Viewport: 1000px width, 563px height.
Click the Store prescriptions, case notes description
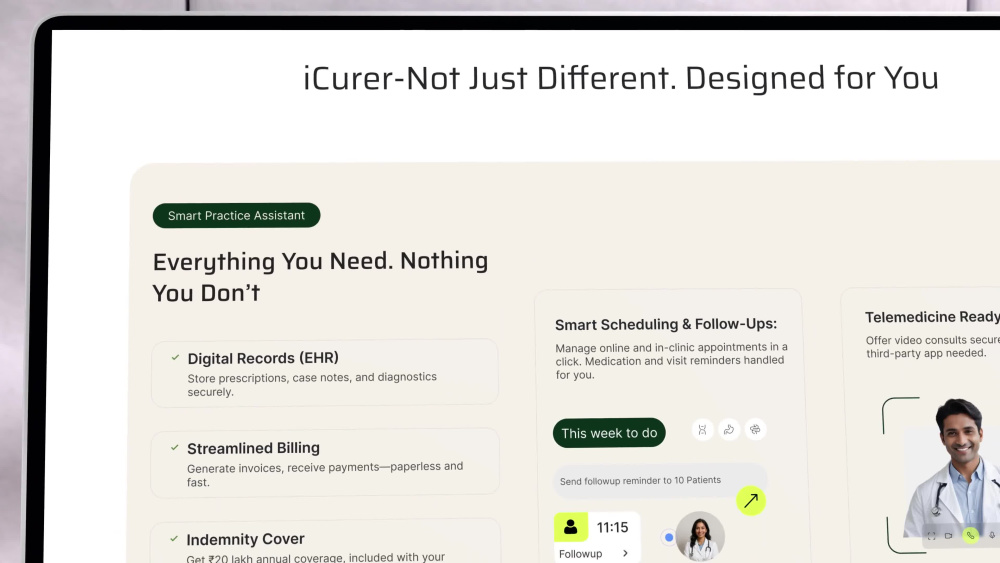312,384
